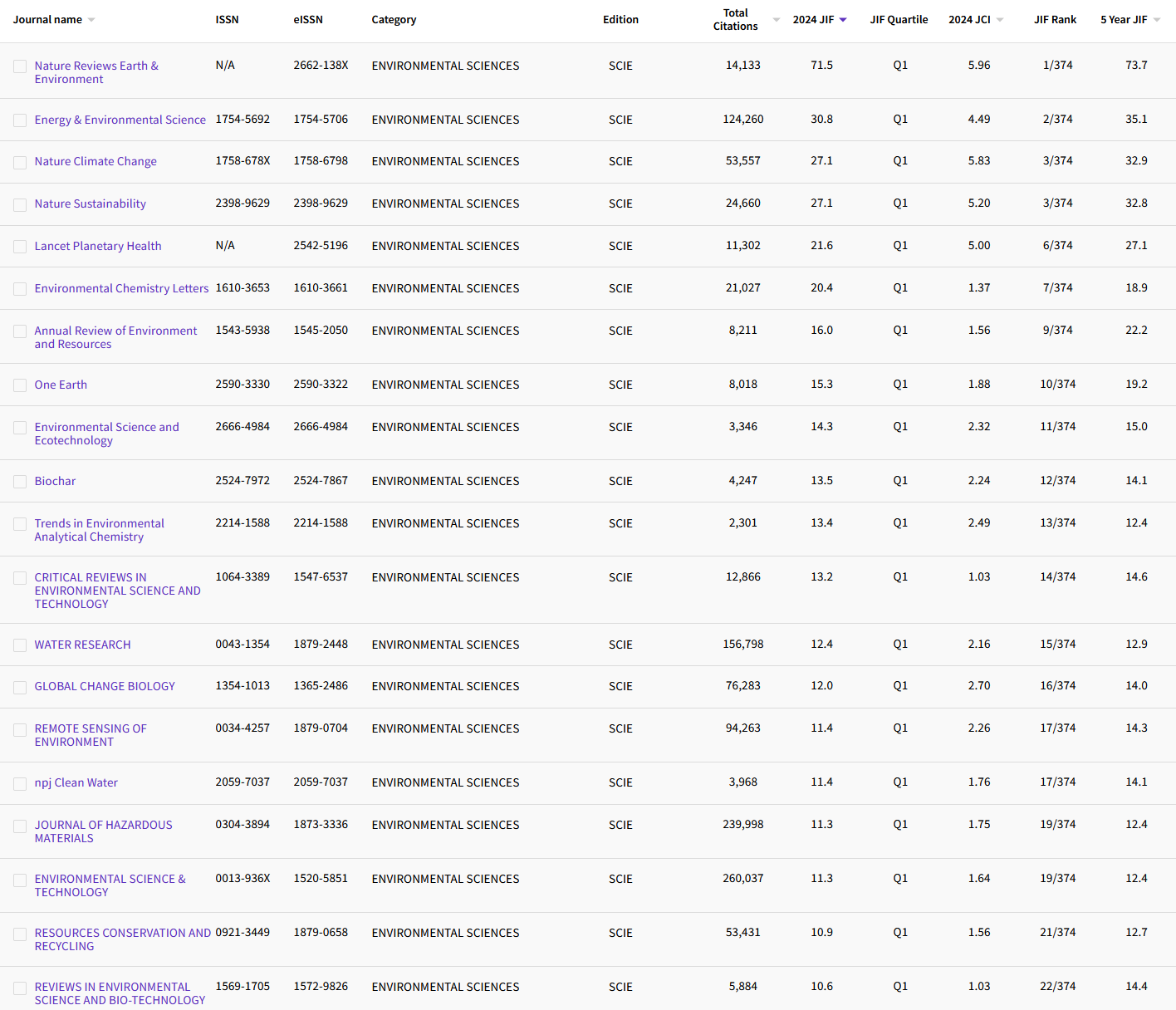Click the JIF Quartile column header
The image size is (1176, 1010).
(x=899, y=20)
